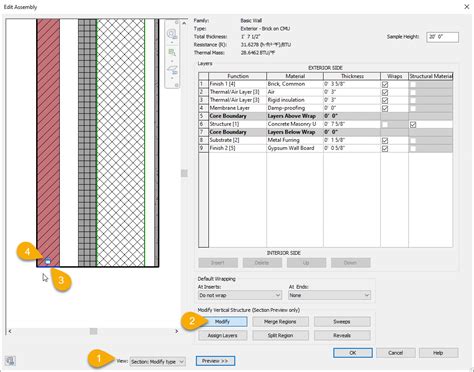Toggle Wraps checkbox in Structure [1] row

click(x=385, y=124)
